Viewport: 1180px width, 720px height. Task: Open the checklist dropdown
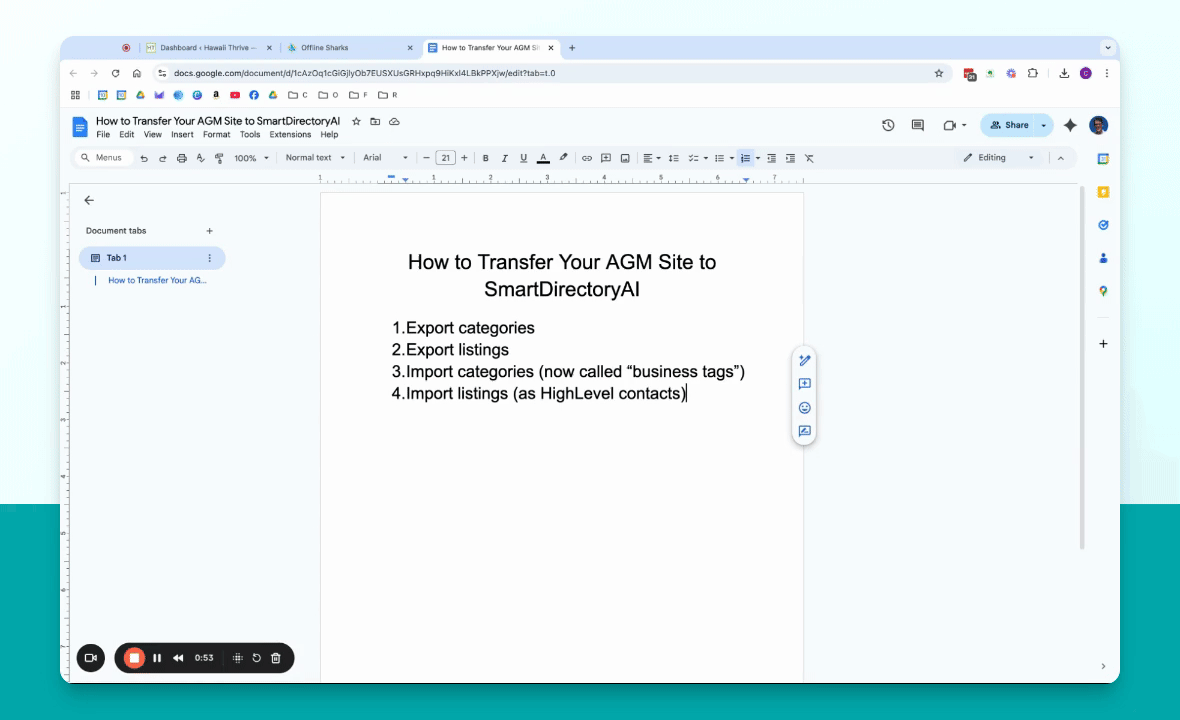coord(698,158)
